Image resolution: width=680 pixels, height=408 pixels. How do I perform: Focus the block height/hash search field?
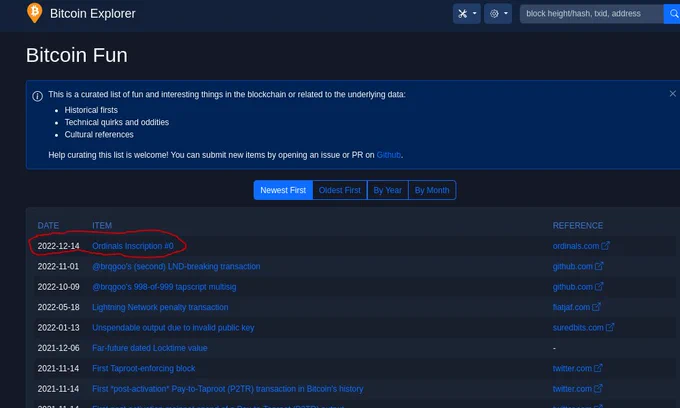592,14
